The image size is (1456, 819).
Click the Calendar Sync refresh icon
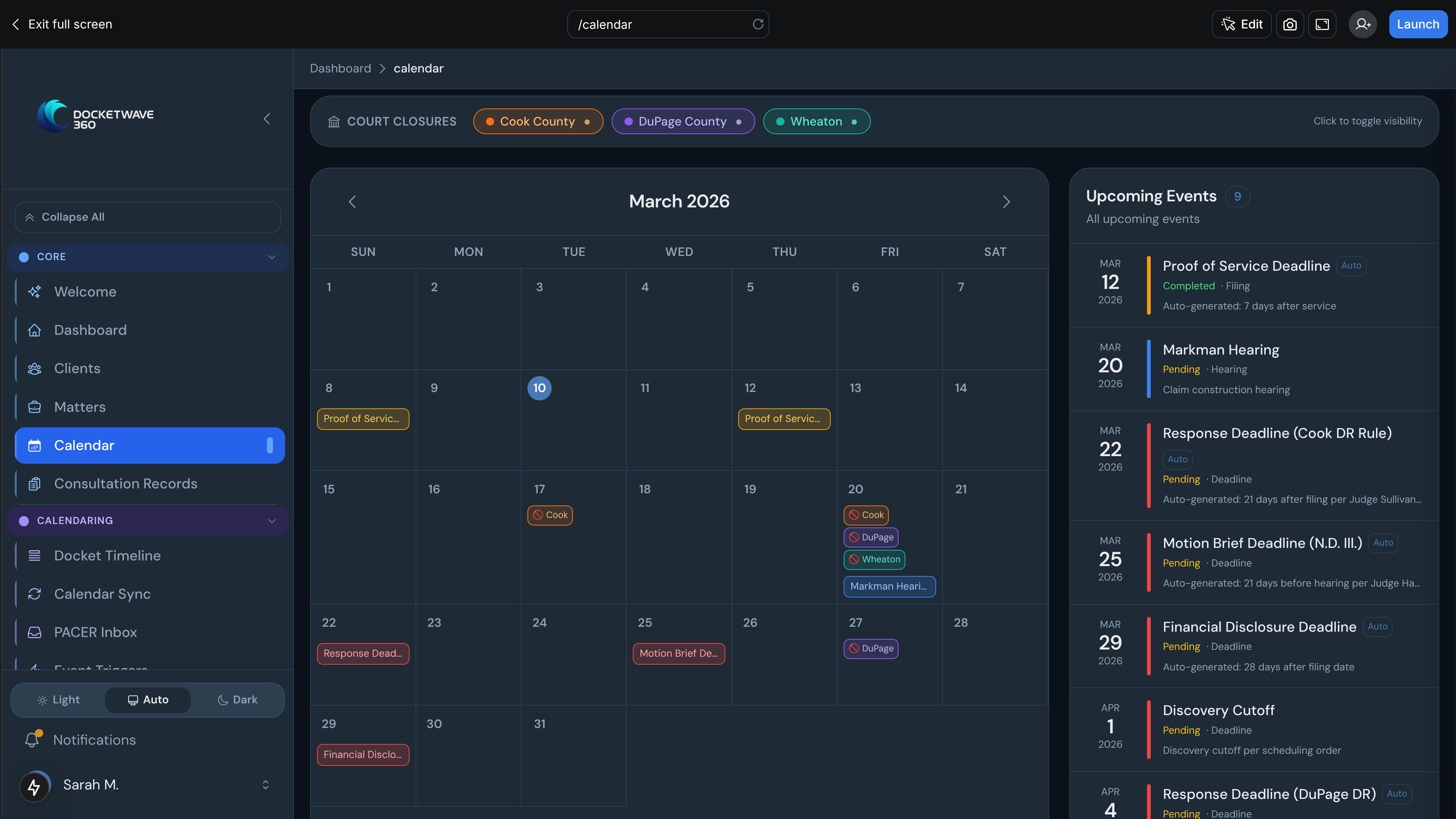tap(35, 594)
